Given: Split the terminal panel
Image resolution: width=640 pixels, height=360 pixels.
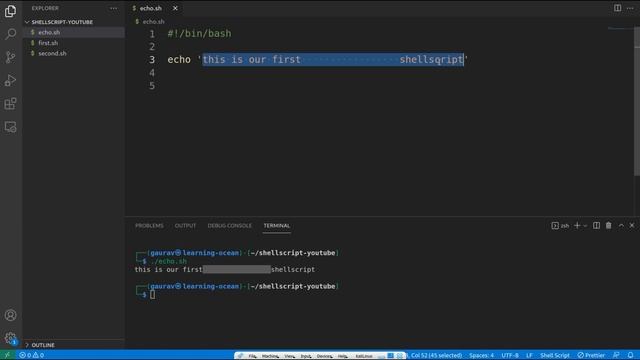Looking at the screenshot, I should [596, 225].
